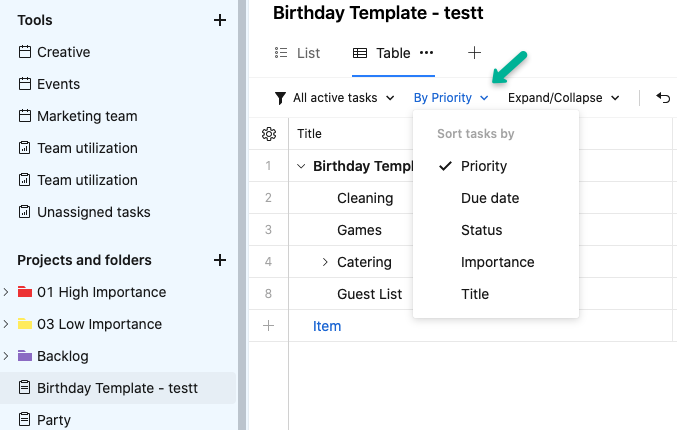Screen dimensions: 677x430
Task: Open the Expand/Collapse dropdown
Action: pyautogui.click(x=564, y=98)
